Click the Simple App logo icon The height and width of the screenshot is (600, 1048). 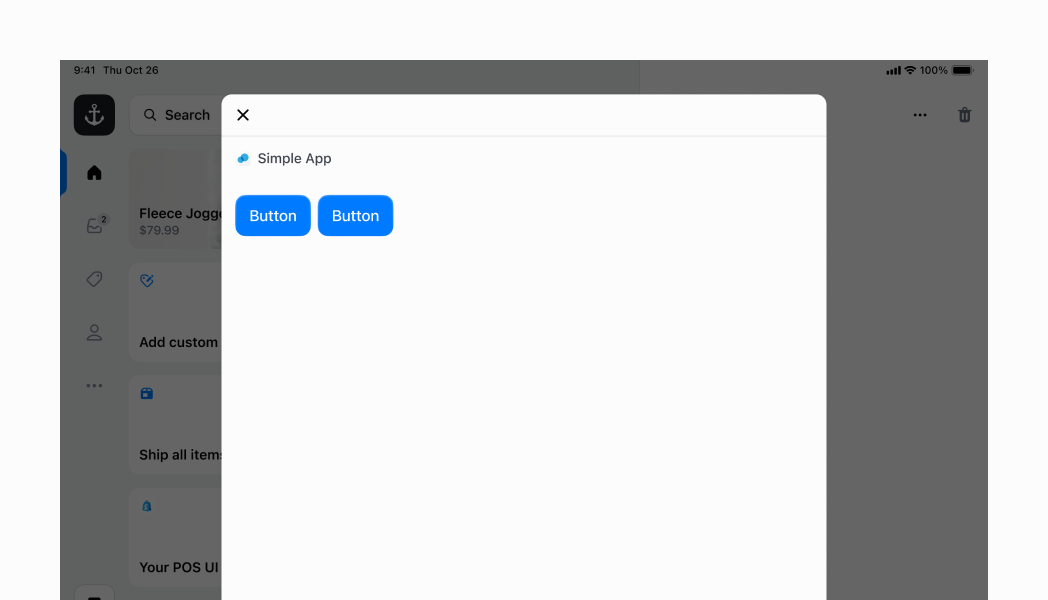[243, 158]
